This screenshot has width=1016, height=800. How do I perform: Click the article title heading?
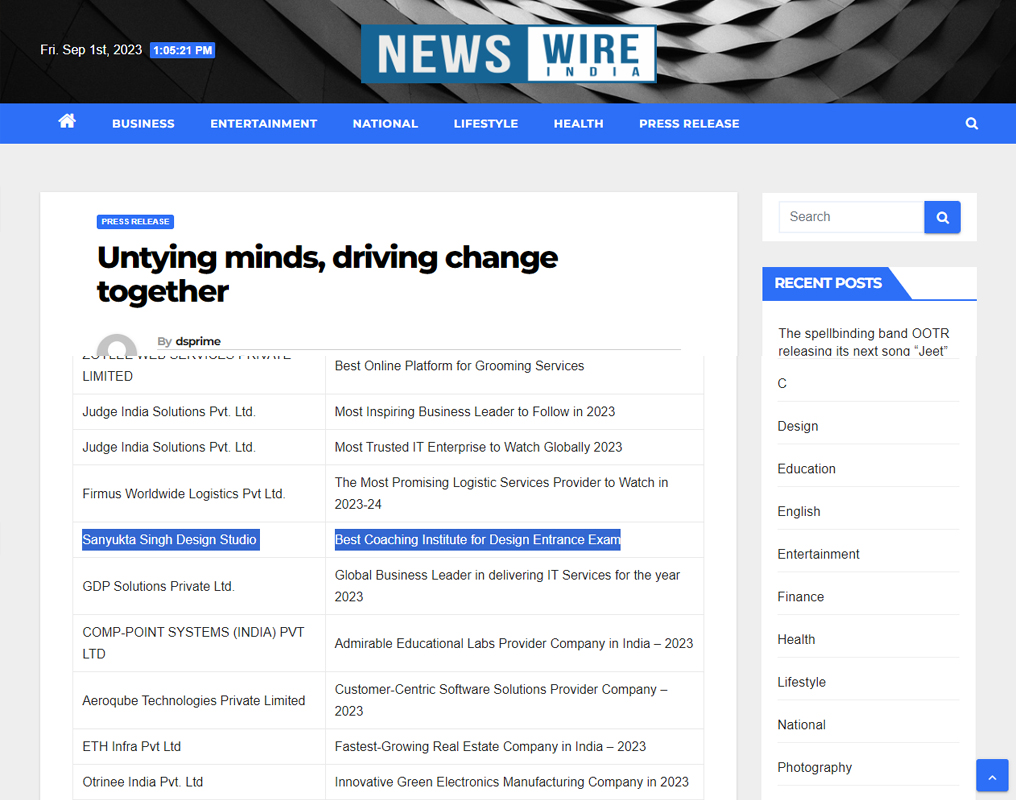327,274
